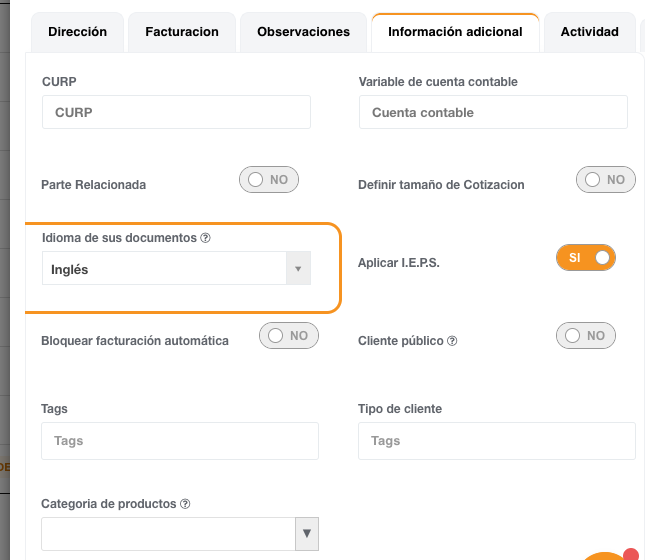This screenshot has height=560, width=660.
Task: Turn off Aplicar I.E.P.S. switch
Action: tap(586, 257)
